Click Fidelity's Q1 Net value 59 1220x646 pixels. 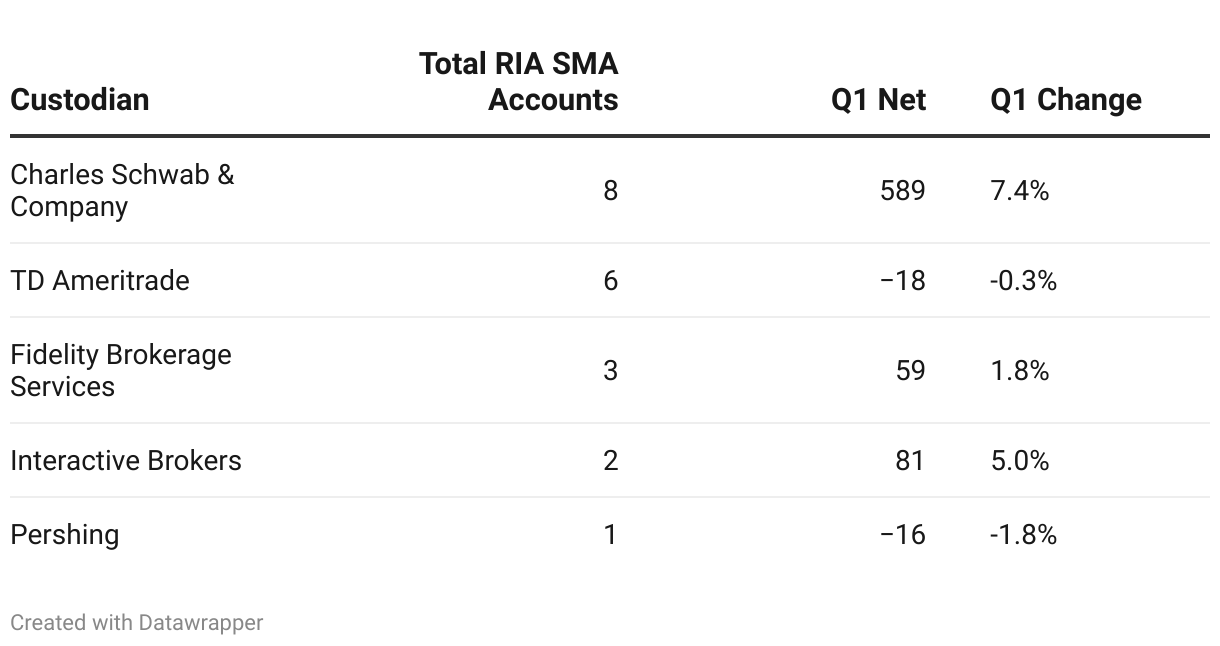(910, 370)
